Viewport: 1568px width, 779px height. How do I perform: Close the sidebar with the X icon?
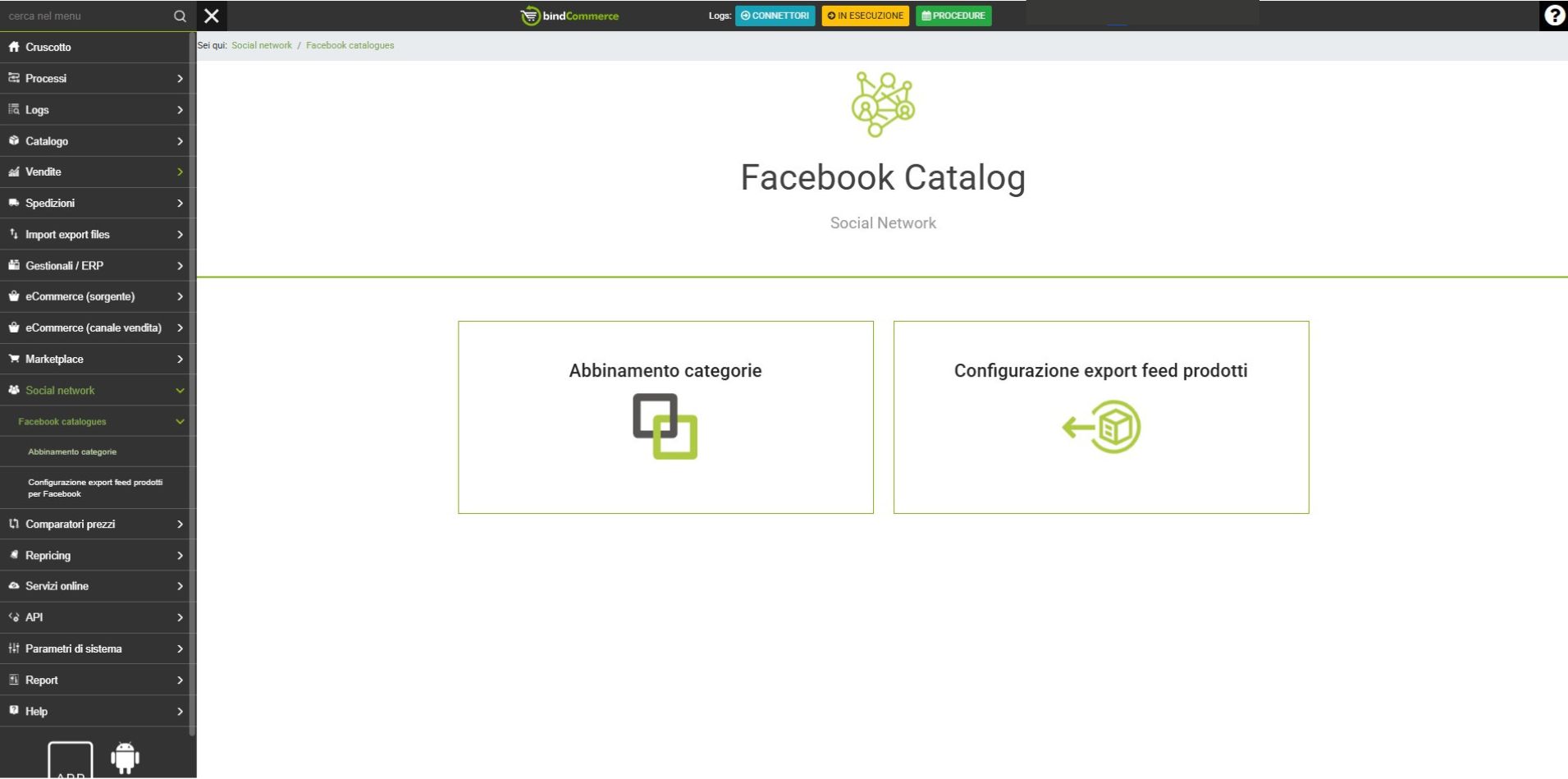click(212, 16)
